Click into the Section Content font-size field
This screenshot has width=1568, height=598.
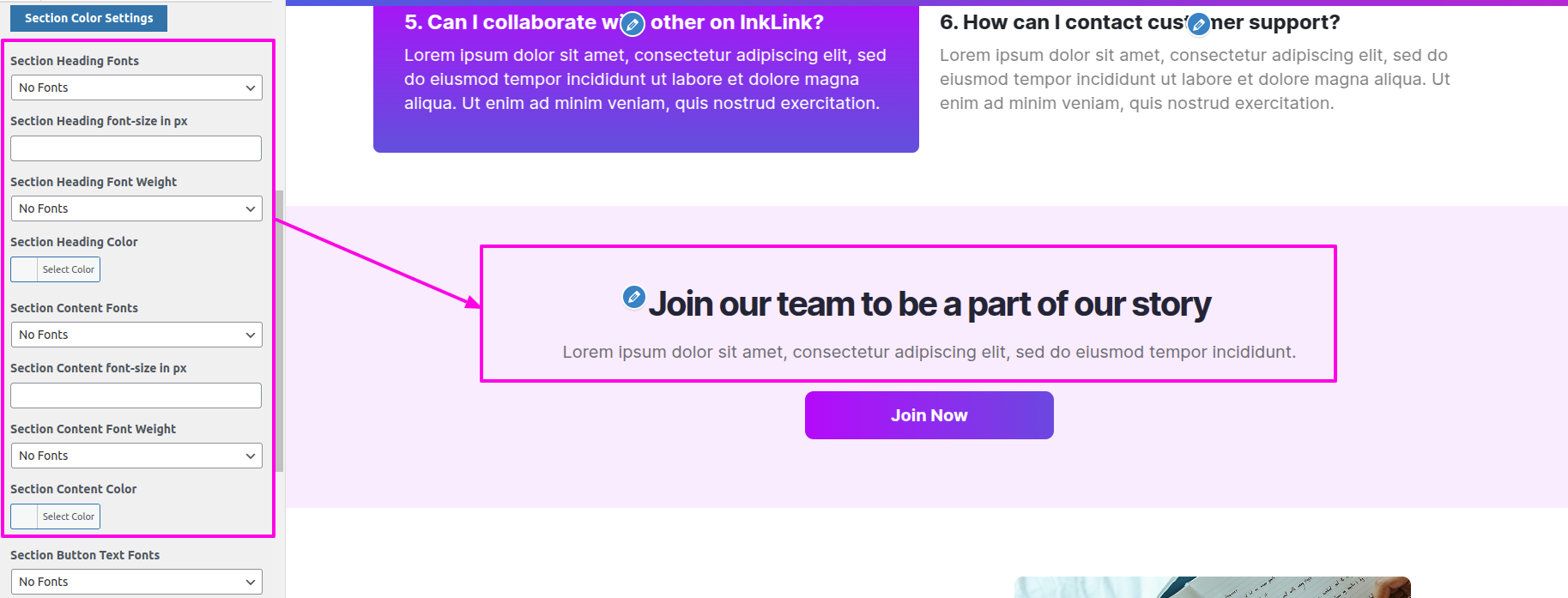pos(136,396)
